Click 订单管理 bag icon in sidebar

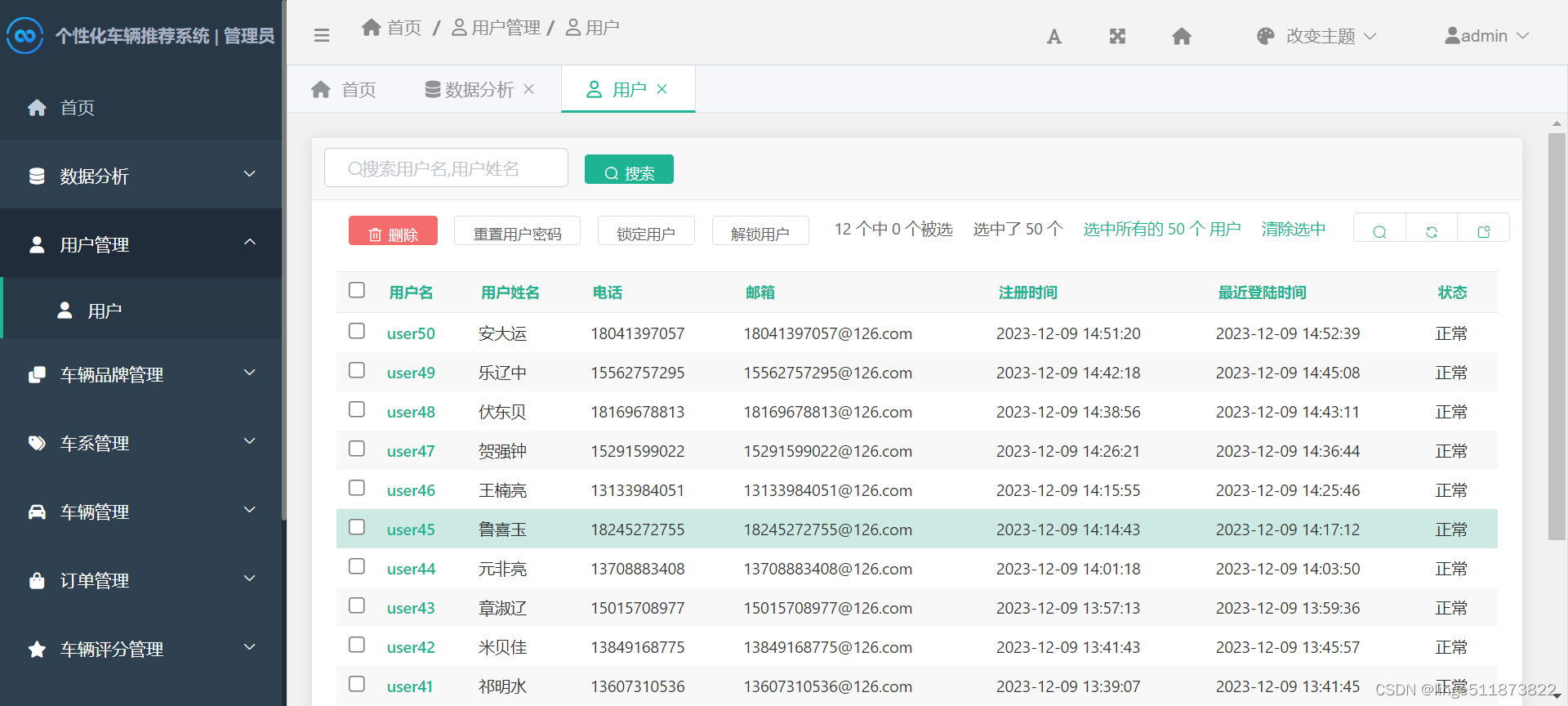coord(37,581)
